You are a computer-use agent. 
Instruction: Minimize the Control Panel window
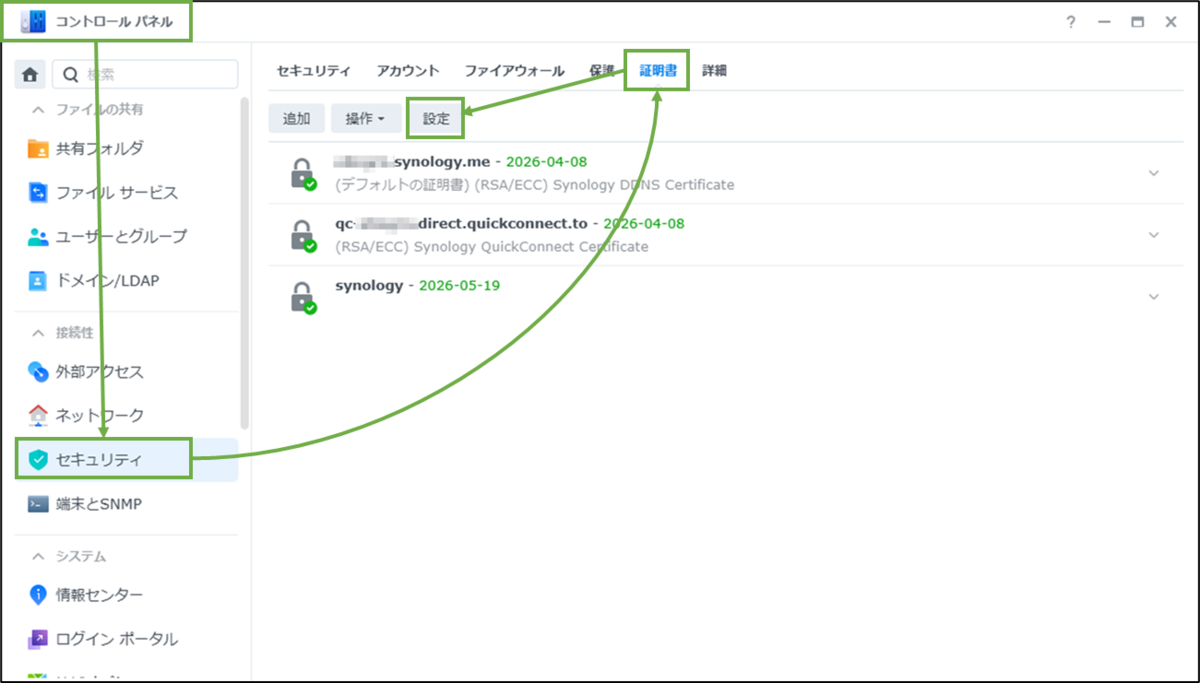1104,21
